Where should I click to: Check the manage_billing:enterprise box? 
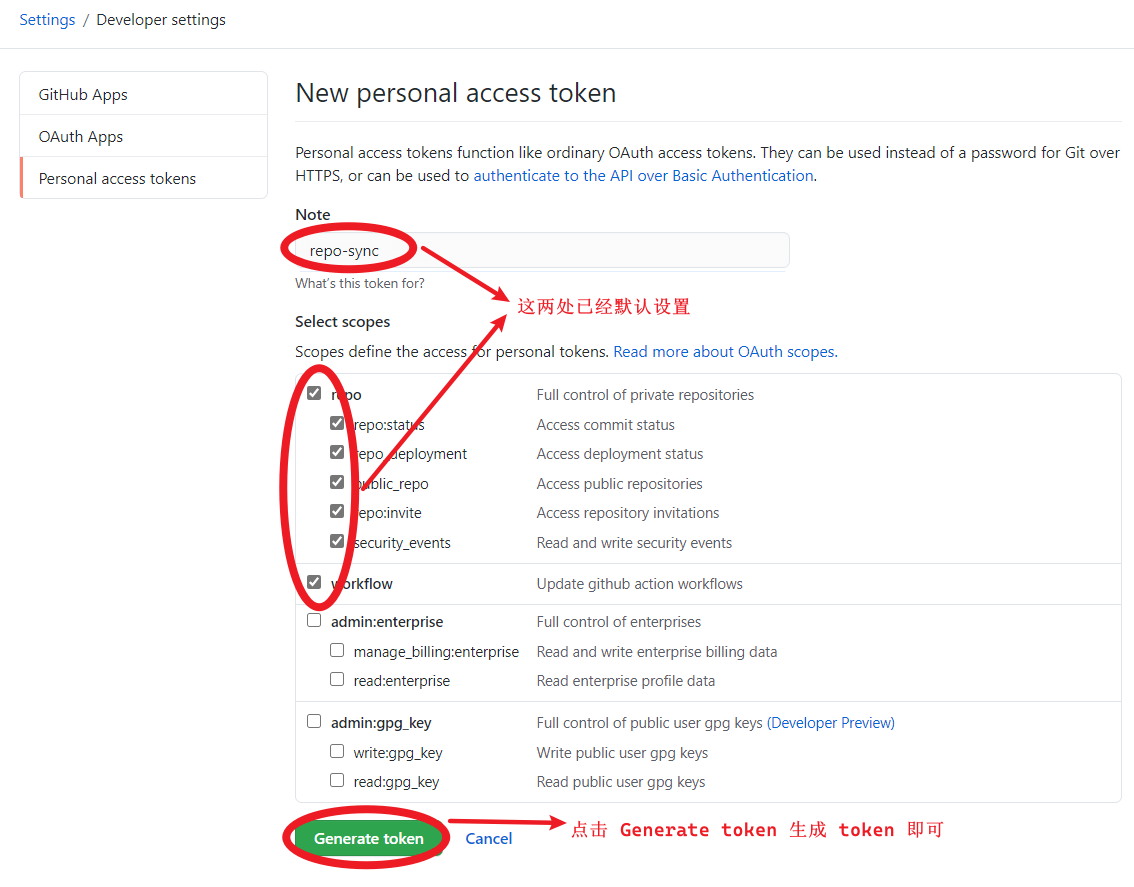coord(337,650)
